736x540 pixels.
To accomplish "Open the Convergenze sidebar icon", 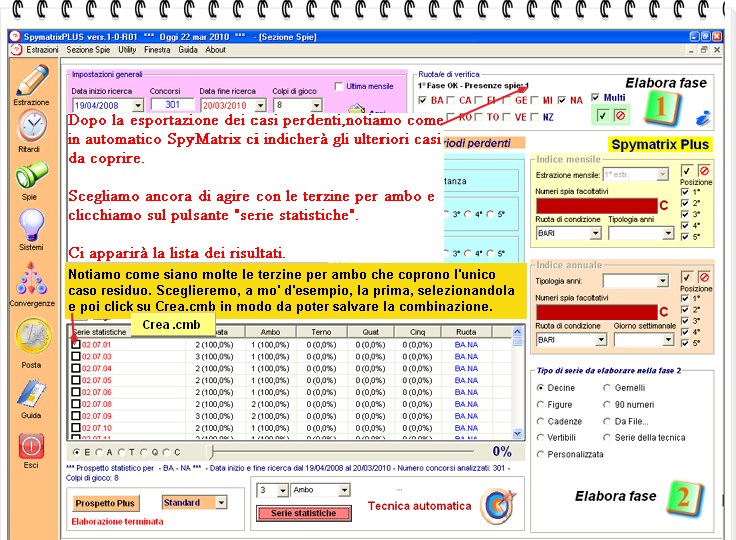I will [x=31, y=279].
